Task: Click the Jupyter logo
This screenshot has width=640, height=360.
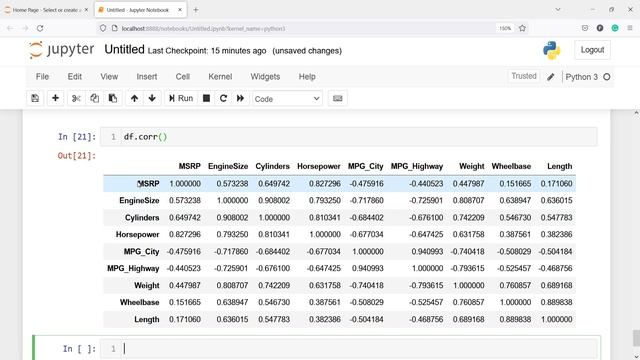Action: tap(62, 50)
